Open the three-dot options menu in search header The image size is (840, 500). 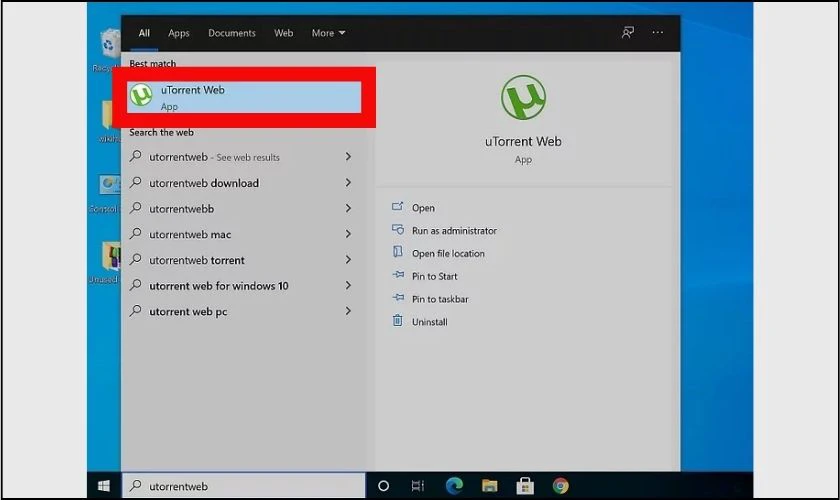(x=657, y=33)
